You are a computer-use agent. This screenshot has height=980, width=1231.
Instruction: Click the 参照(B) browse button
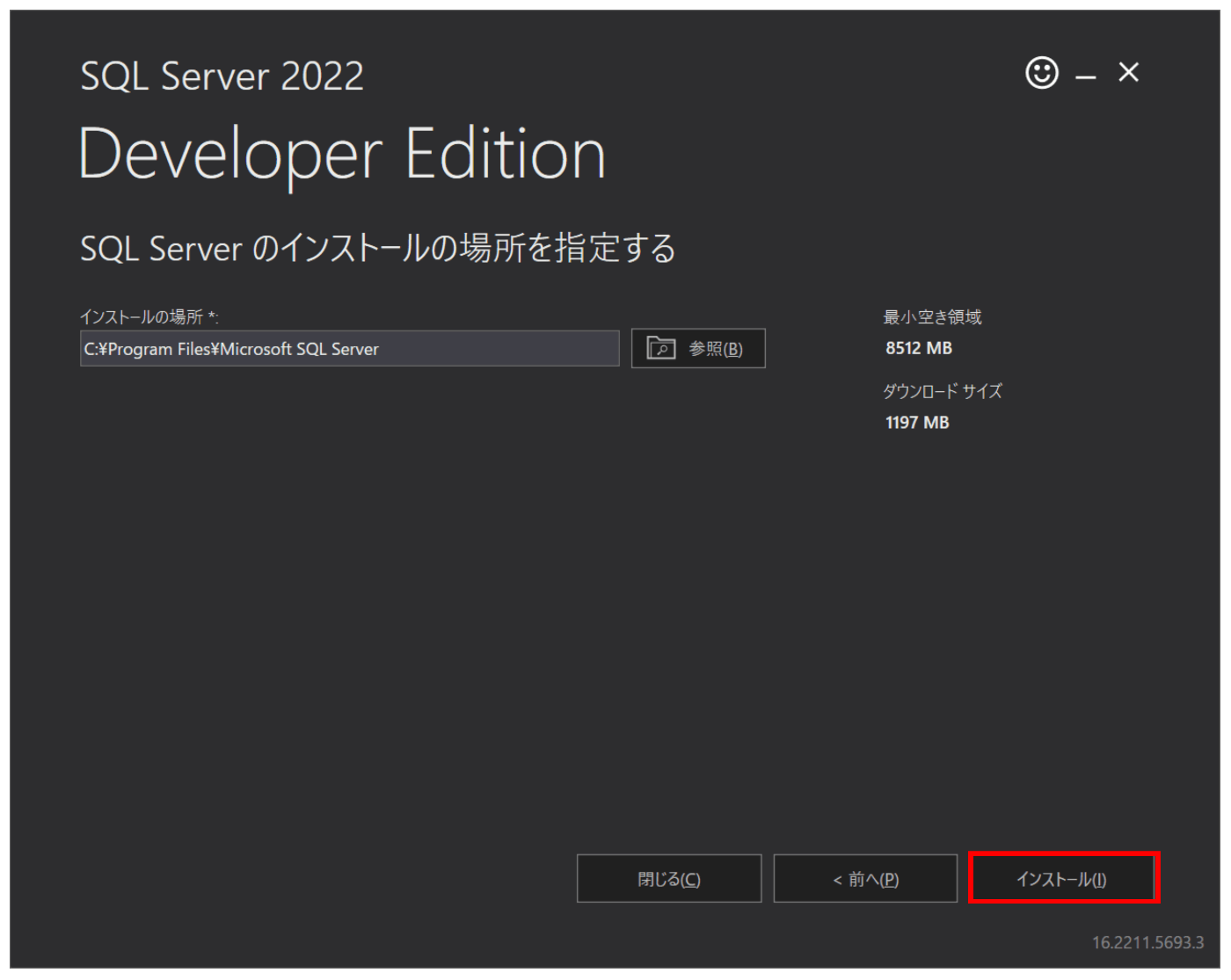698,348
